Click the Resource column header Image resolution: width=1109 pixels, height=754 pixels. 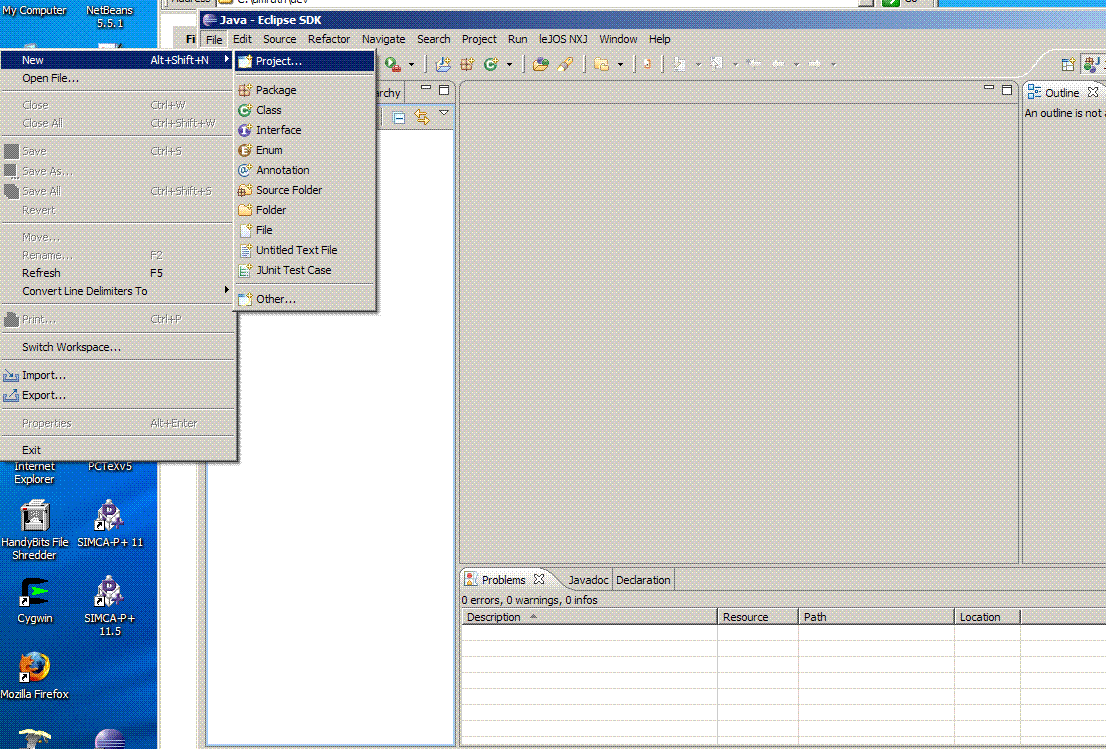(757, 617)
